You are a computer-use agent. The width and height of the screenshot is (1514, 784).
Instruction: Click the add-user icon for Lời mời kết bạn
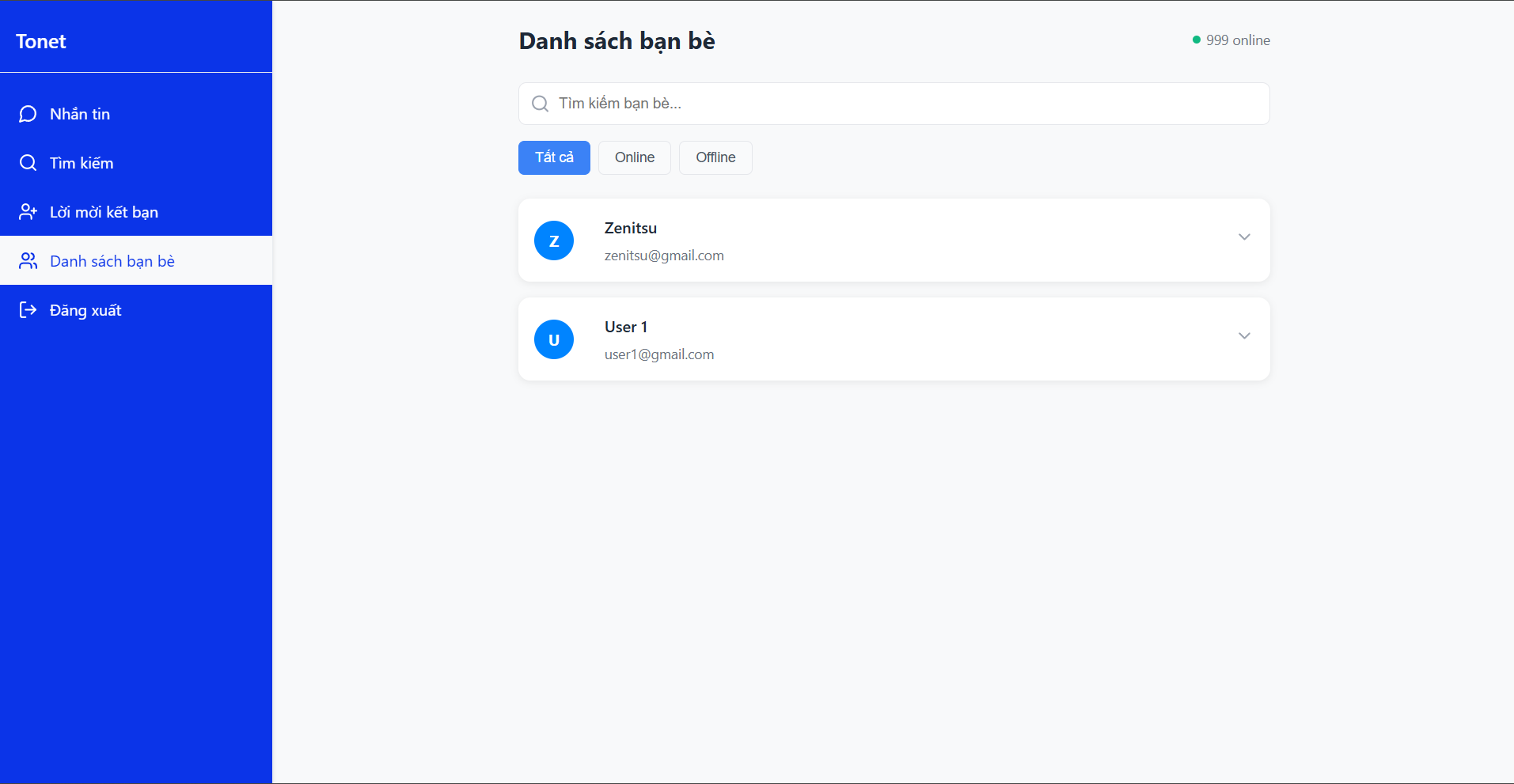coord(28,212)
